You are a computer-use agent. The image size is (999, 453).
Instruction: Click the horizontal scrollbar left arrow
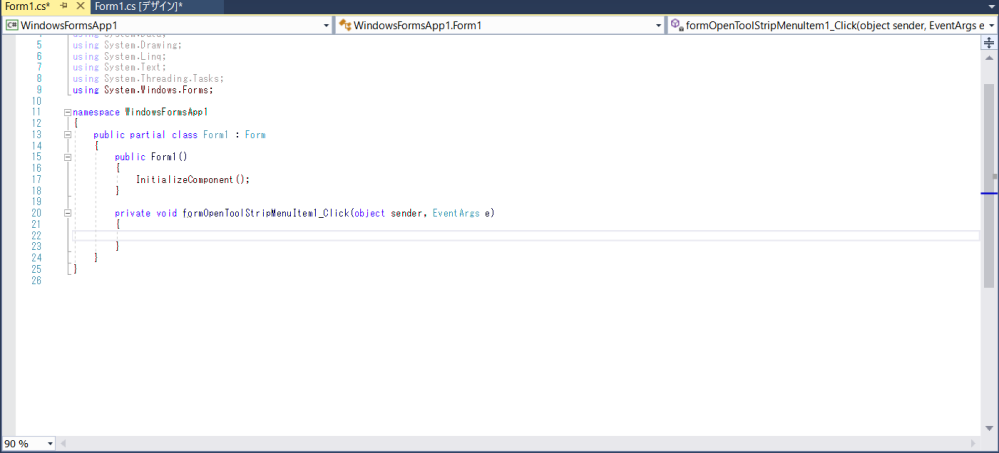[63, 443]
